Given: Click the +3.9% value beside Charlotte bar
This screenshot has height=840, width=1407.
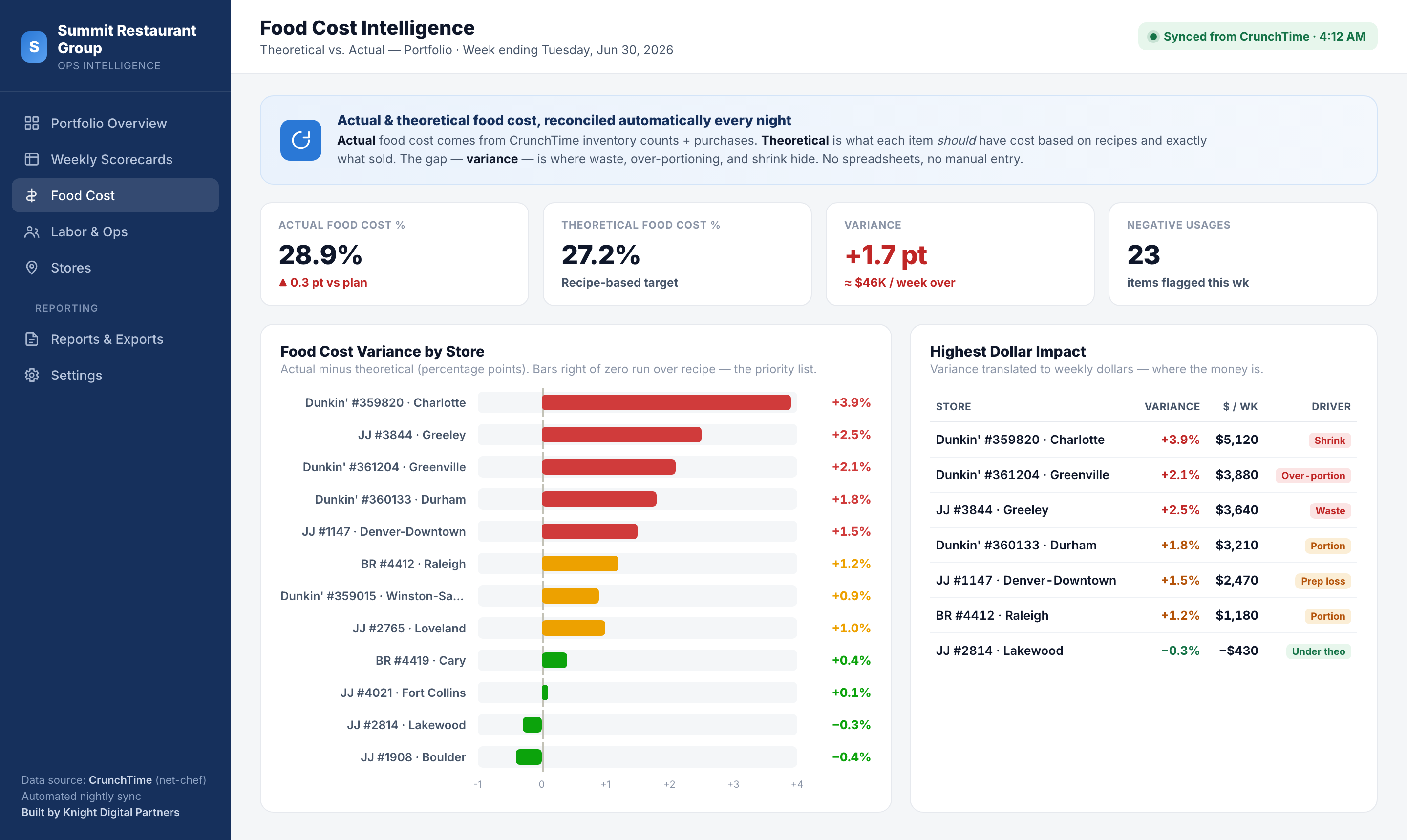Looking at the screenshot, I should pos(851,402).
